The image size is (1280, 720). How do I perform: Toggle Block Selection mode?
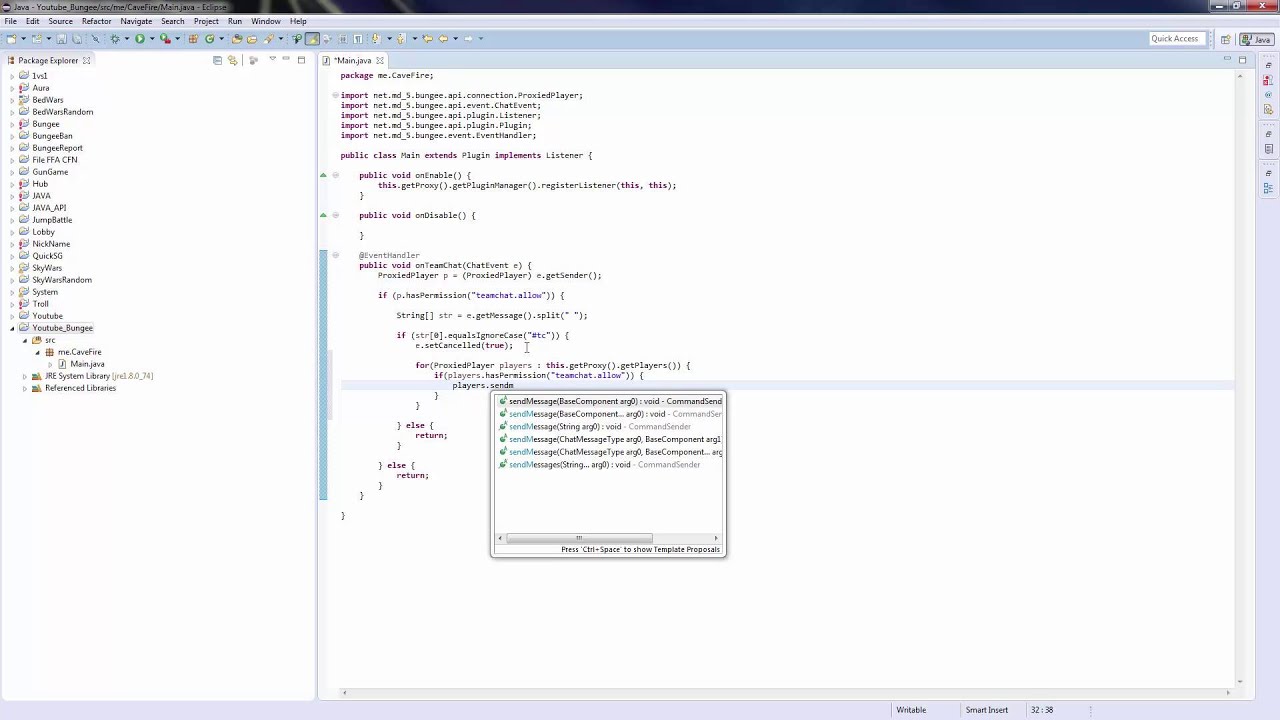pyautogui.click(x=343, y=39)
